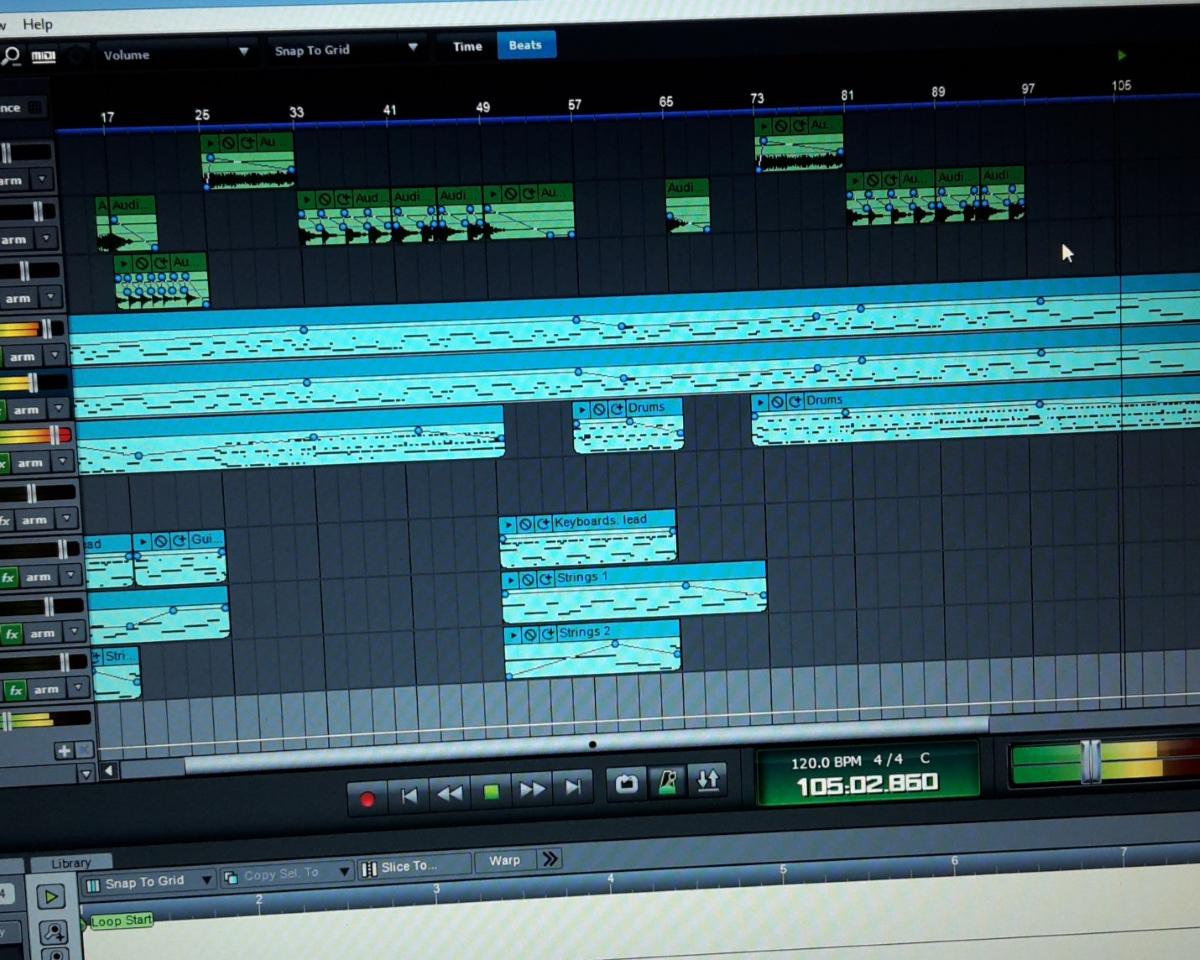
Task: Click the MIDI icon in the top toolbar
Action: coord(43,56)
